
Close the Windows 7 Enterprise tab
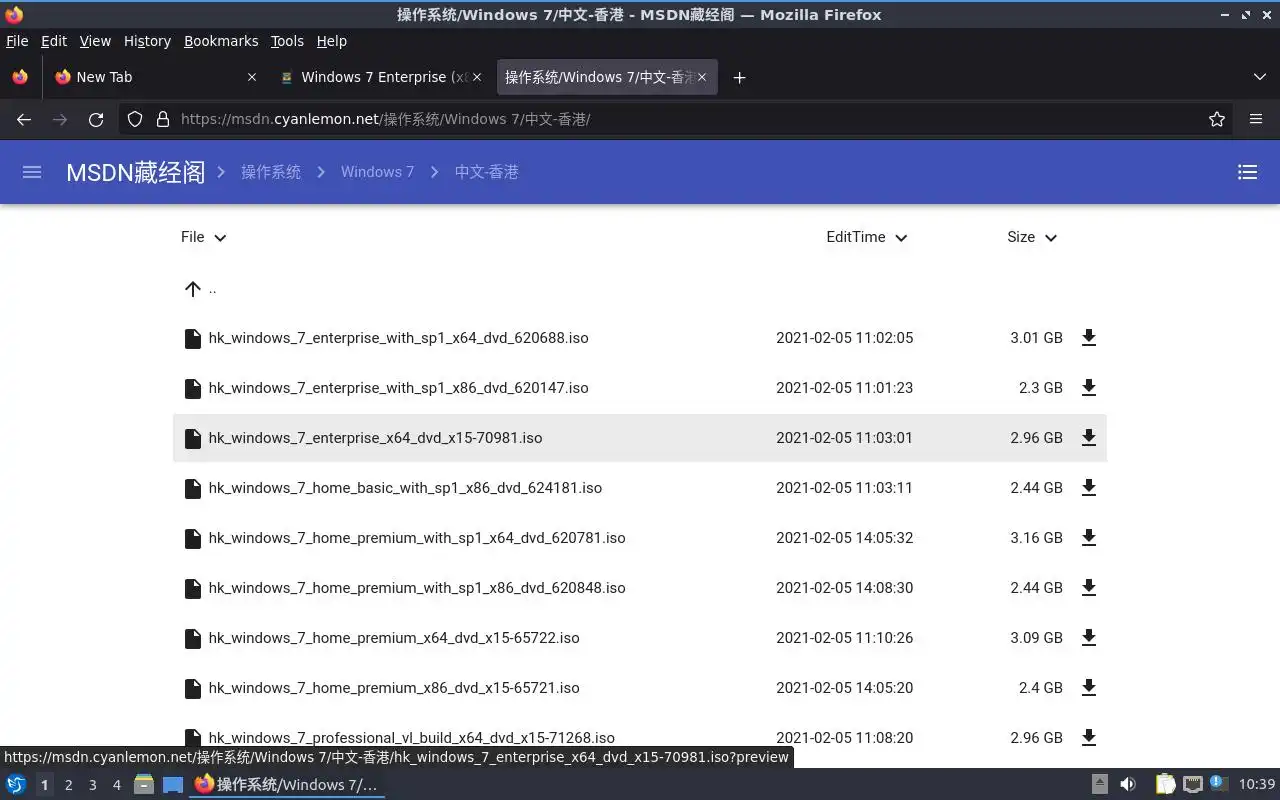pyautogui.click(x=477, y=77)
